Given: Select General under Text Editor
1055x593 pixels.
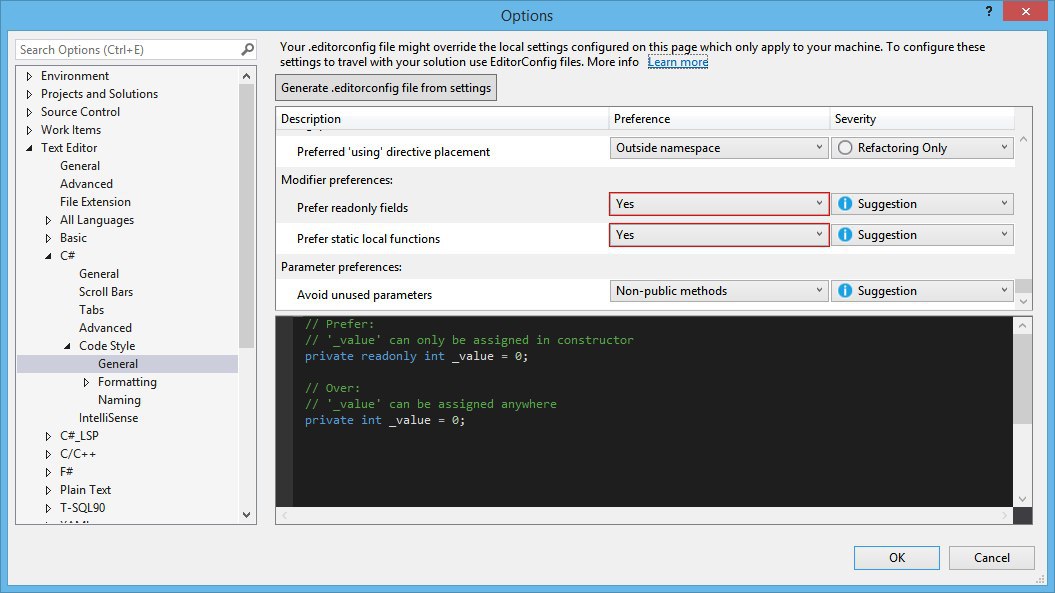Looking at the screenshot, I should point(80,166).
